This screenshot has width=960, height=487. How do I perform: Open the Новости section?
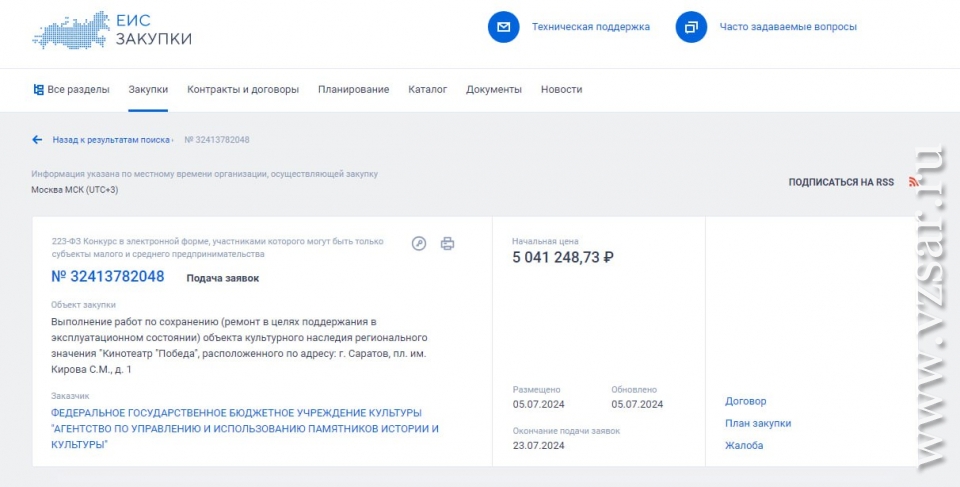click(561, 89)
